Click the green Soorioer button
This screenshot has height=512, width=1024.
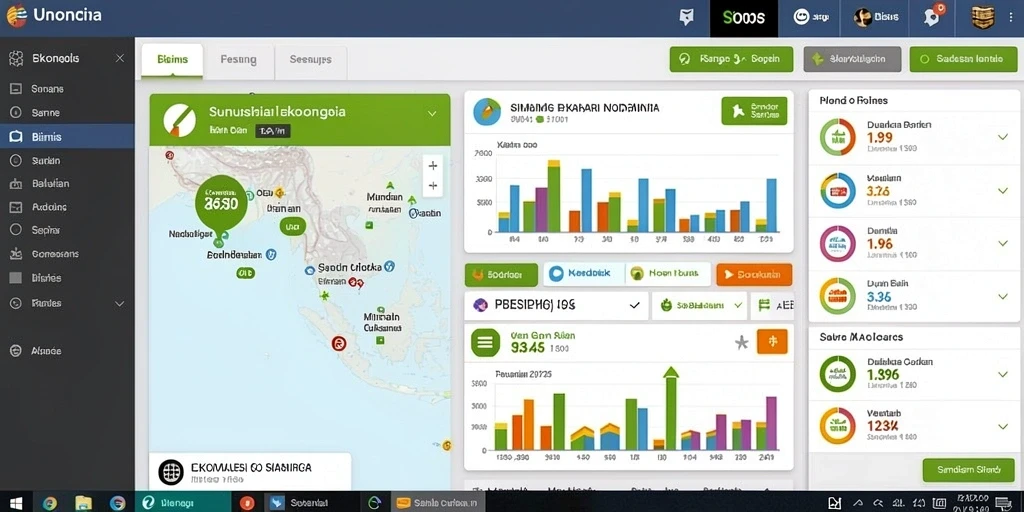502,275
